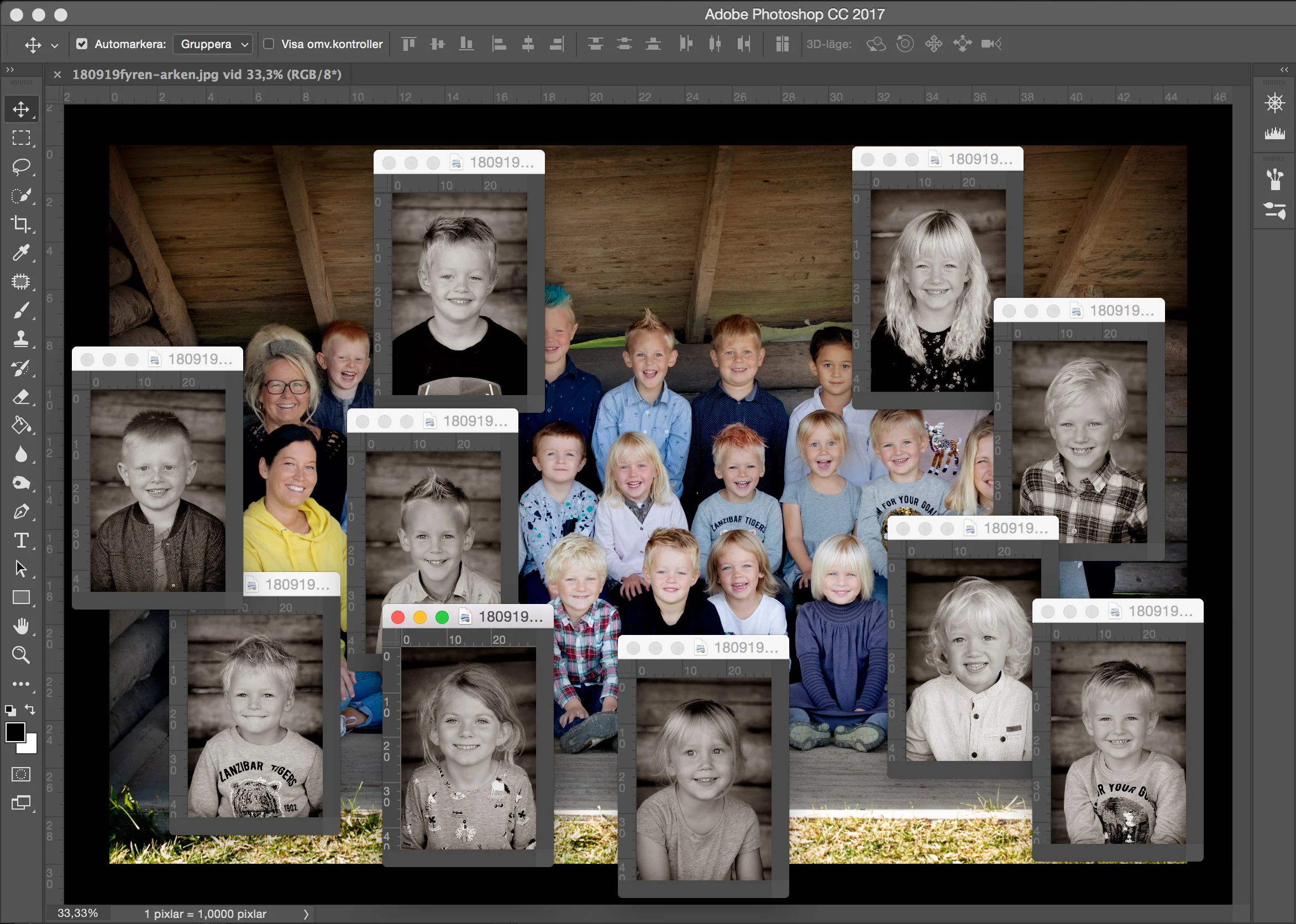This screenshot has height=924, width=1296.
Task: Enable Visa omv.kontroller checkbox
Action: coord(269,44)
